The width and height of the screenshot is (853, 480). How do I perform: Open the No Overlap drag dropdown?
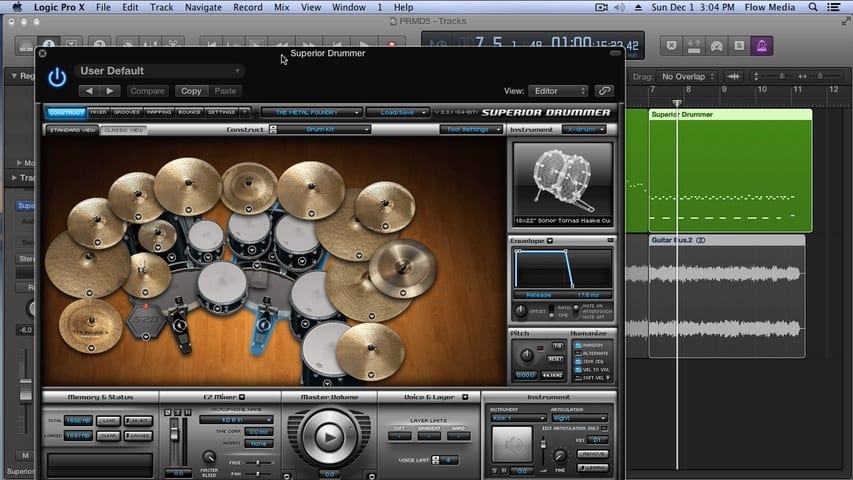(688, 76)
